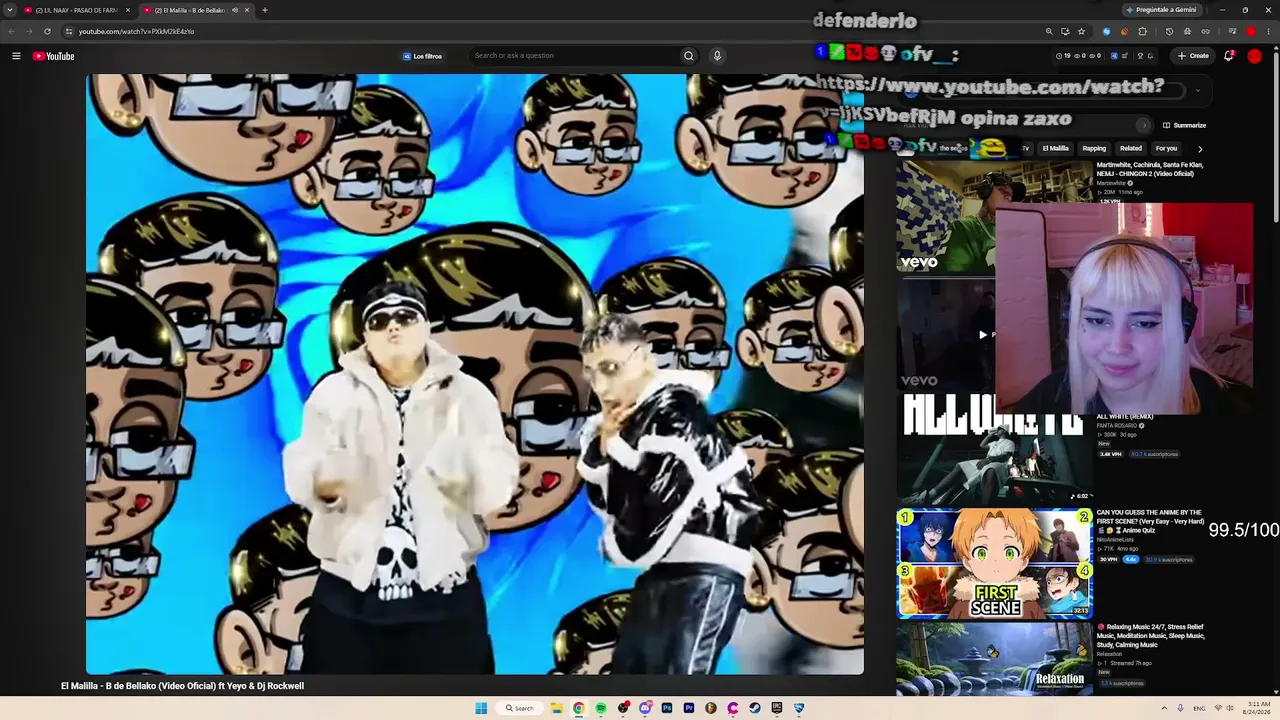Open Spotify from the taskbar

tap(601, 708)
